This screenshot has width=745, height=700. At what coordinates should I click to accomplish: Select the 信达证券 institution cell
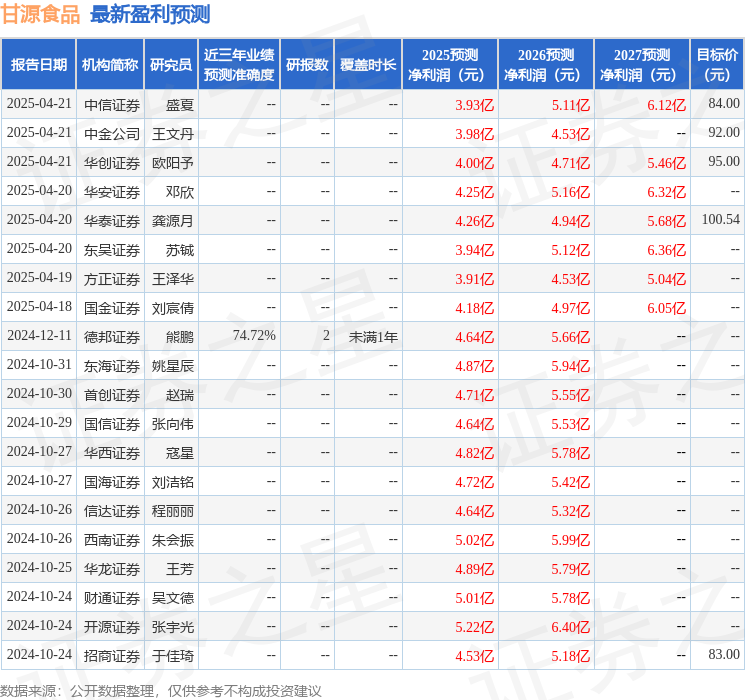pos(112,511)
